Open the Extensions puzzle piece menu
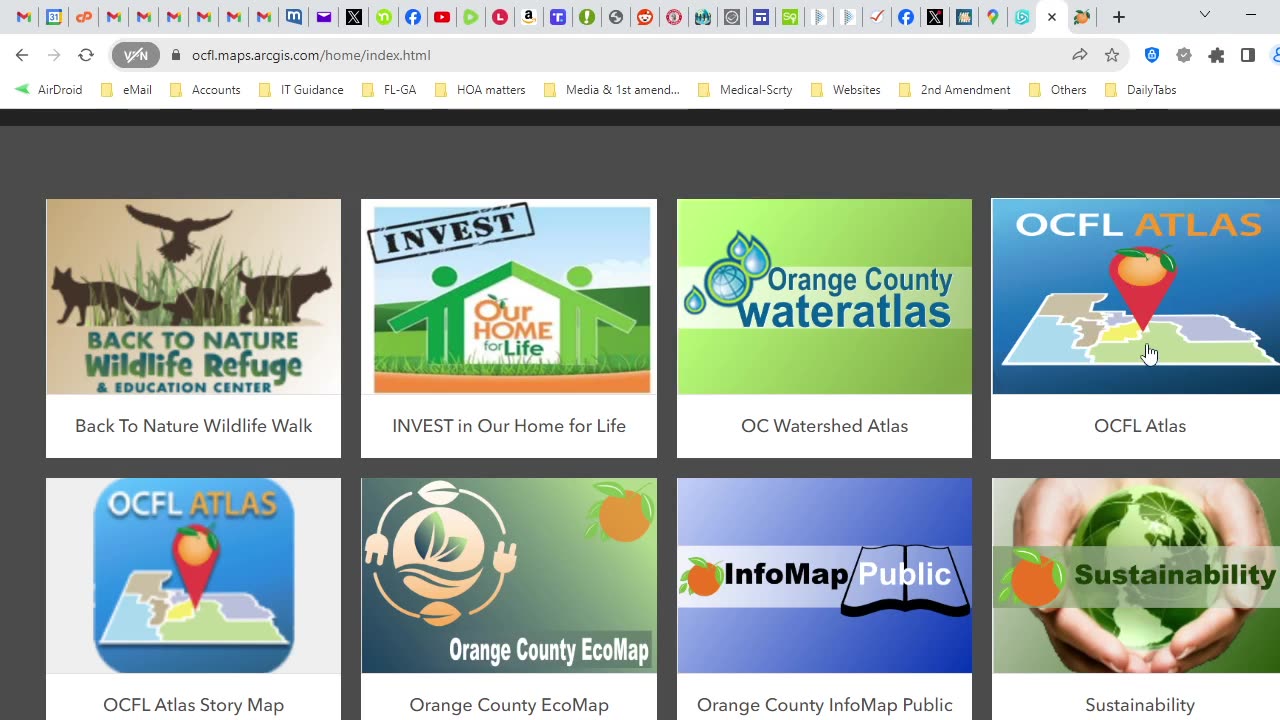The width and height of the screenshot is (1280, 720). click(1216, 55)
